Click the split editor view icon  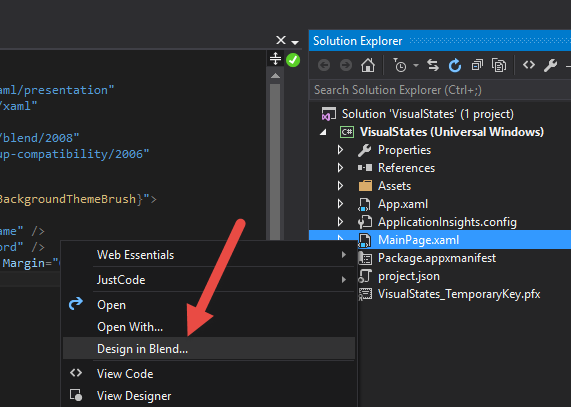click(276, 59)
